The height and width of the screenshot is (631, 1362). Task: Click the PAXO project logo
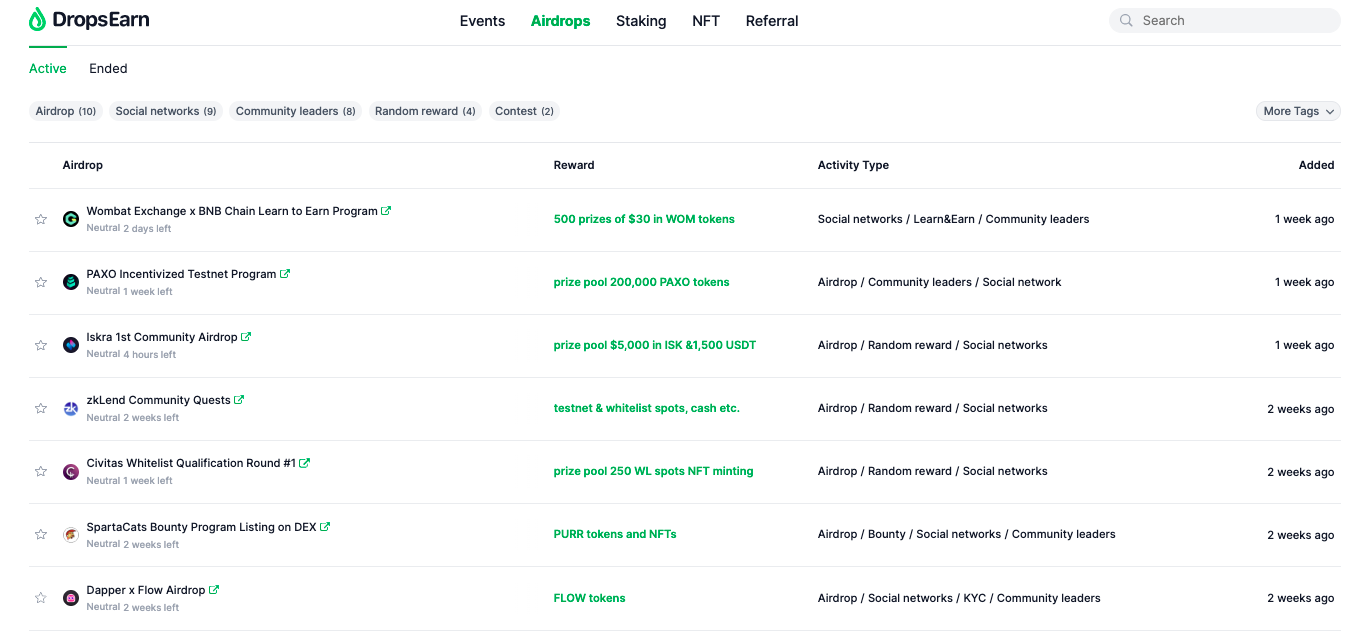(x=71, y=282)
